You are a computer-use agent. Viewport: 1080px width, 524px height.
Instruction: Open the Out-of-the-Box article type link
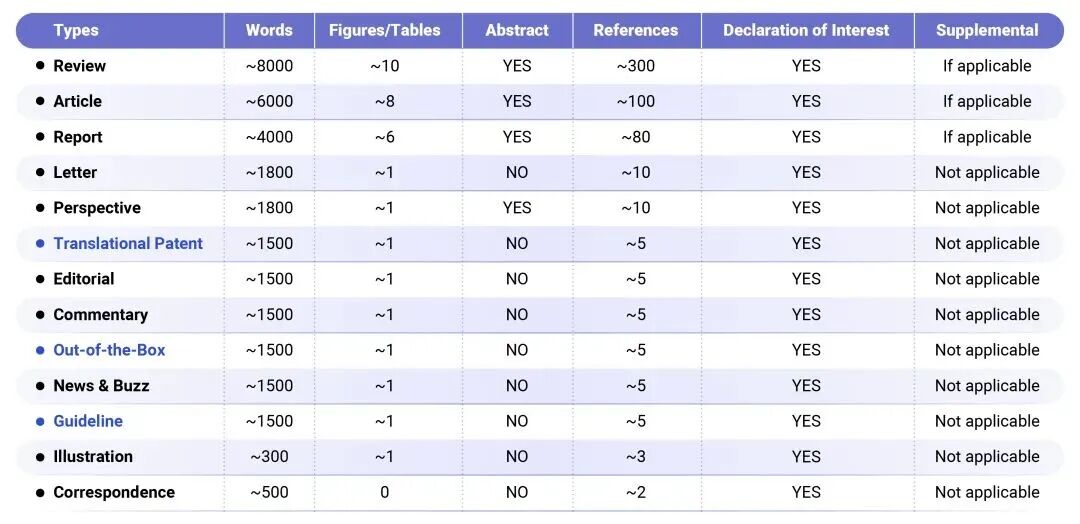(109, 350)
